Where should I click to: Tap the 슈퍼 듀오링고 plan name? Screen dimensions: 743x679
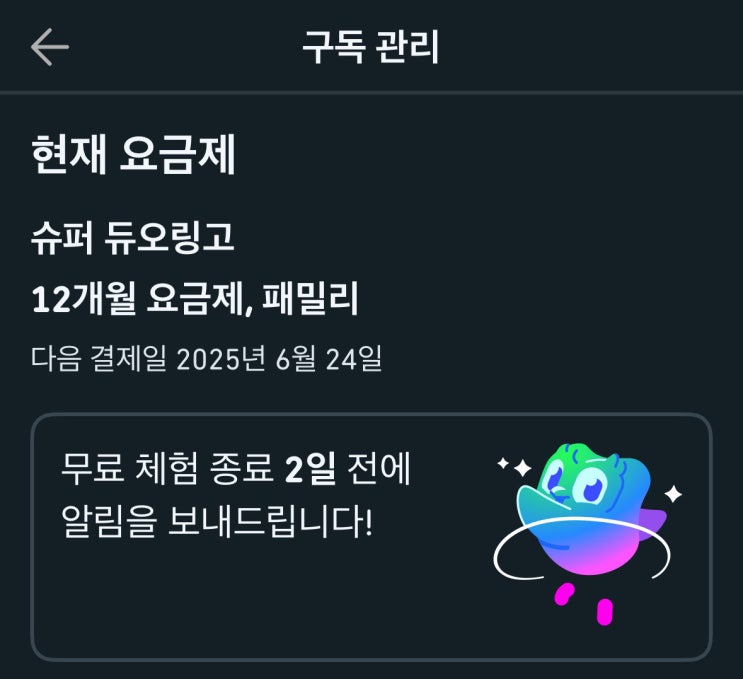coord(133,237)
